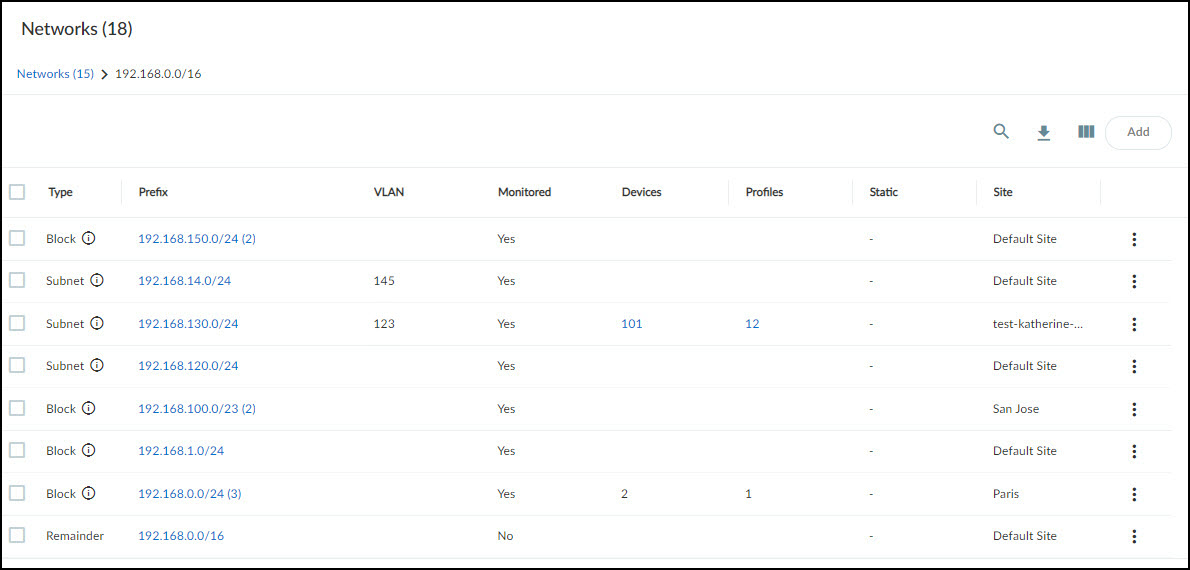Click info icon beside 192.168.14.0/24 Subnet
1190x570 pixels.
(x=97, y=281)
